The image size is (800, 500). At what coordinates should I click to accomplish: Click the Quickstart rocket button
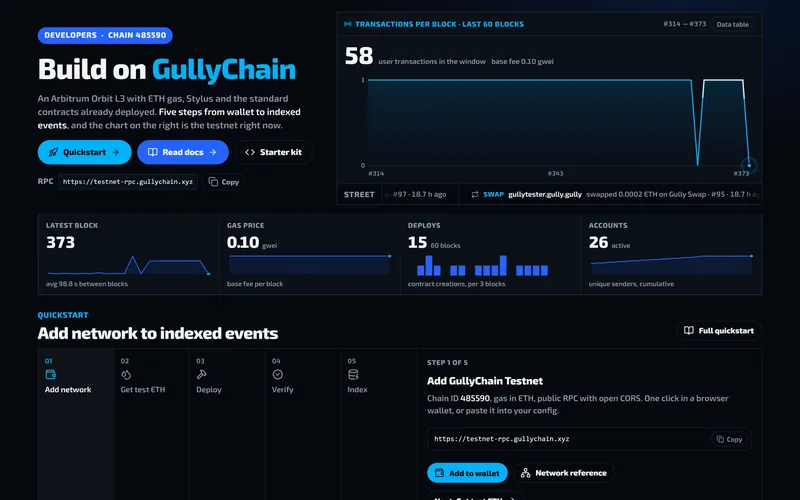pos(84,152)
